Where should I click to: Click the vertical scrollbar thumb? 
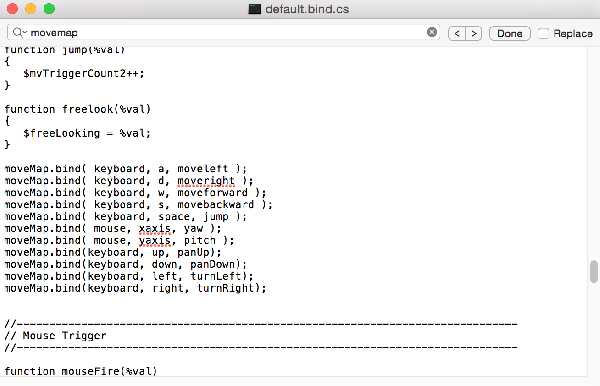593,271
